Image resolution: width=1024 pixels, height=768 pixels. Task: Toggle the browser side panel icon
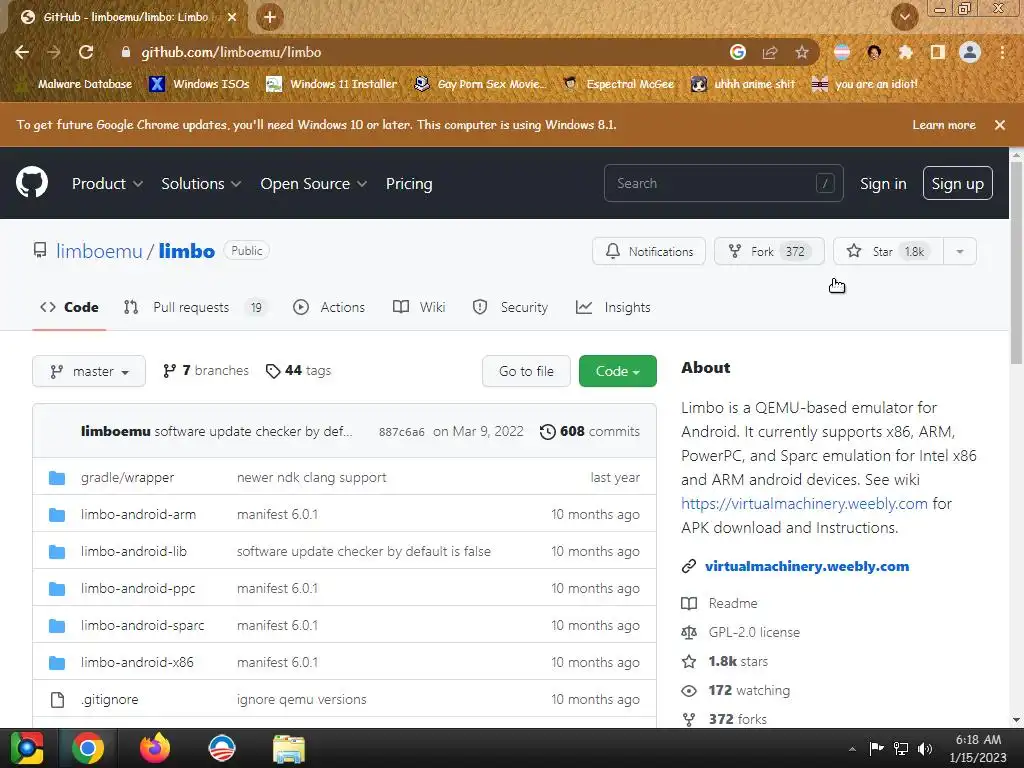(x=937, y=52)
